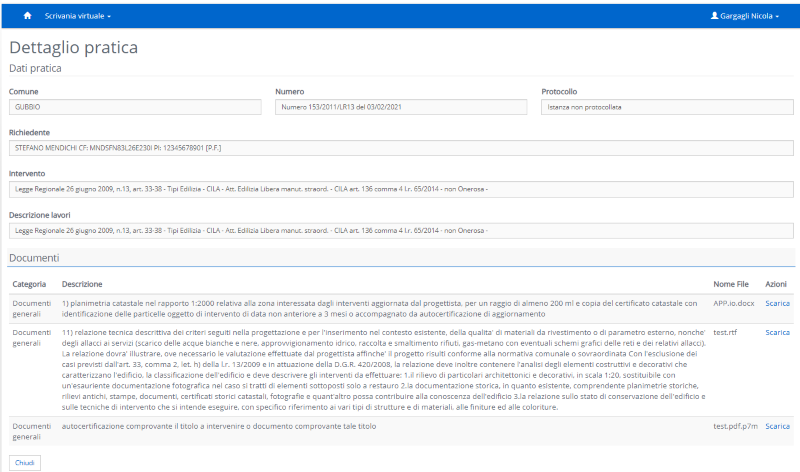Open the Scrivania virtuale dropdown menu
The width and height of the screenshot is (800, 472).
(x=77, y=17)
